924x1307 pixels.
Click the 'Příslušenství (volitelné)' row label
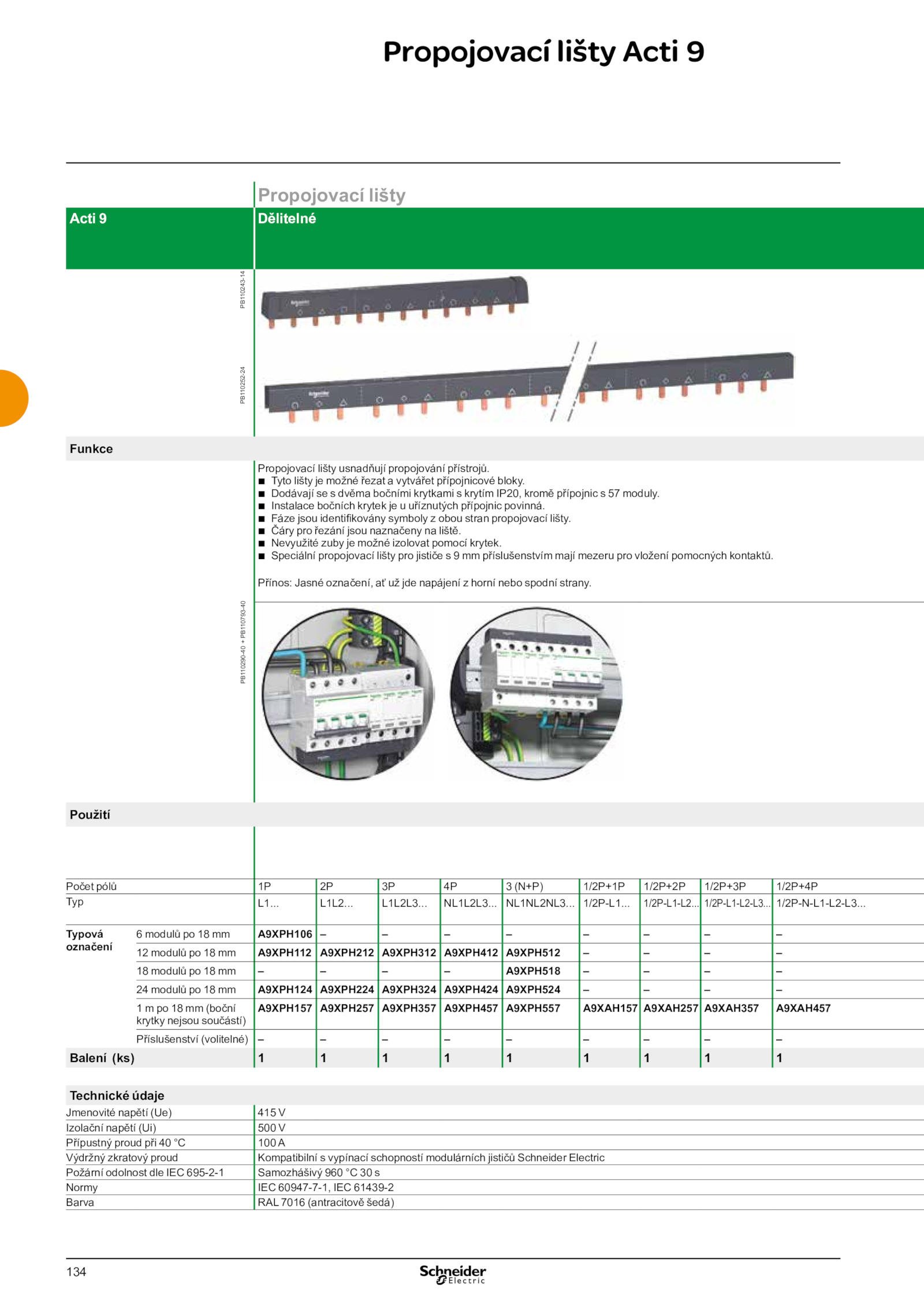tap(192, 1039)
